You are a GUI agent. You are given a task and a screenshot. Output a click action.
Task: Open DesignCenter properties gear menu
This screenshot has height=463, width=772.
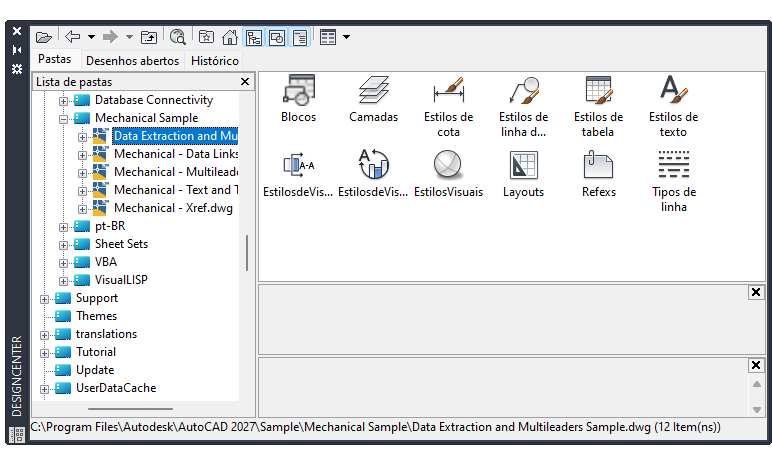(x=17, y=69)
